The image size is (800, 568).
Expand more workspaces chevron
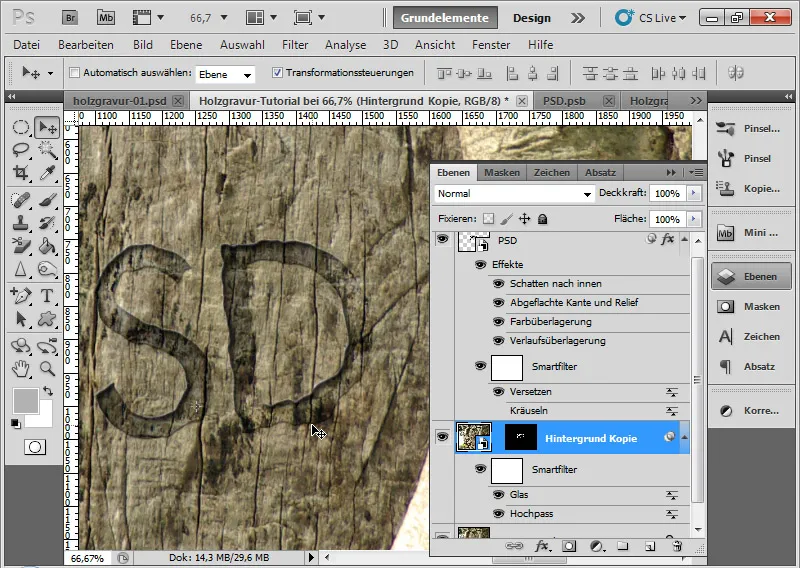[x=578, y=18]
